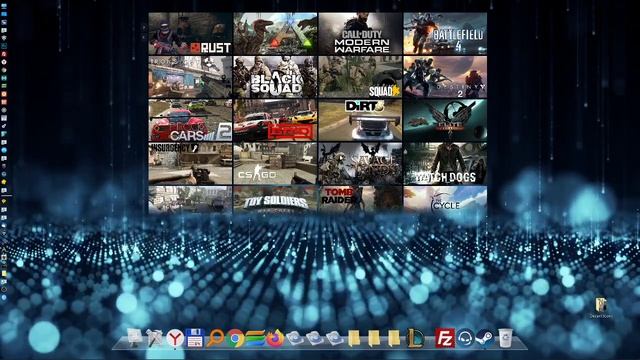
Task: Select the DiRT 3 game tile
Action: coord(360,120)
